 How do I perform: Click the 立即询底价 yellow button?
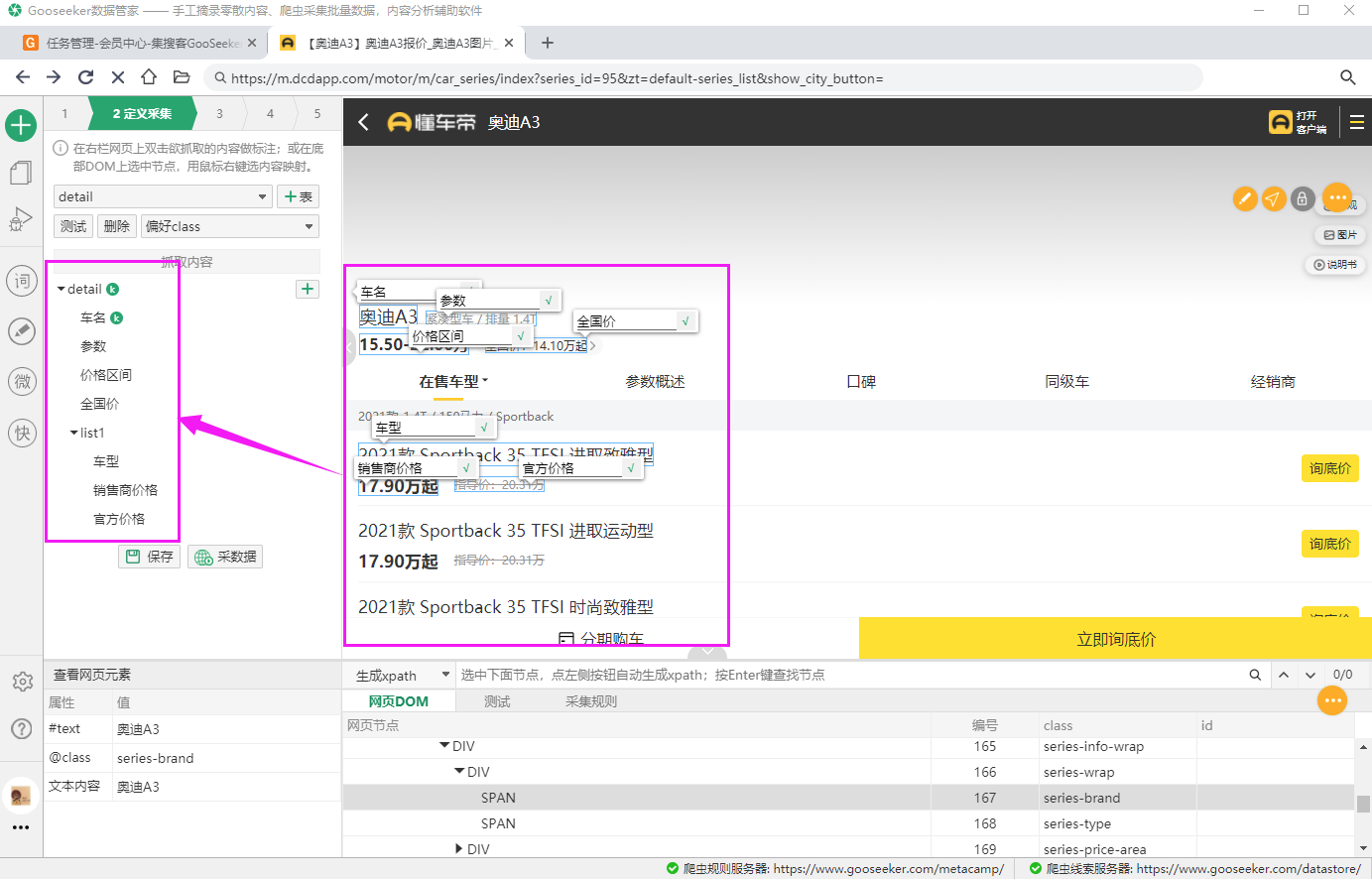(x=1116, y=639)
